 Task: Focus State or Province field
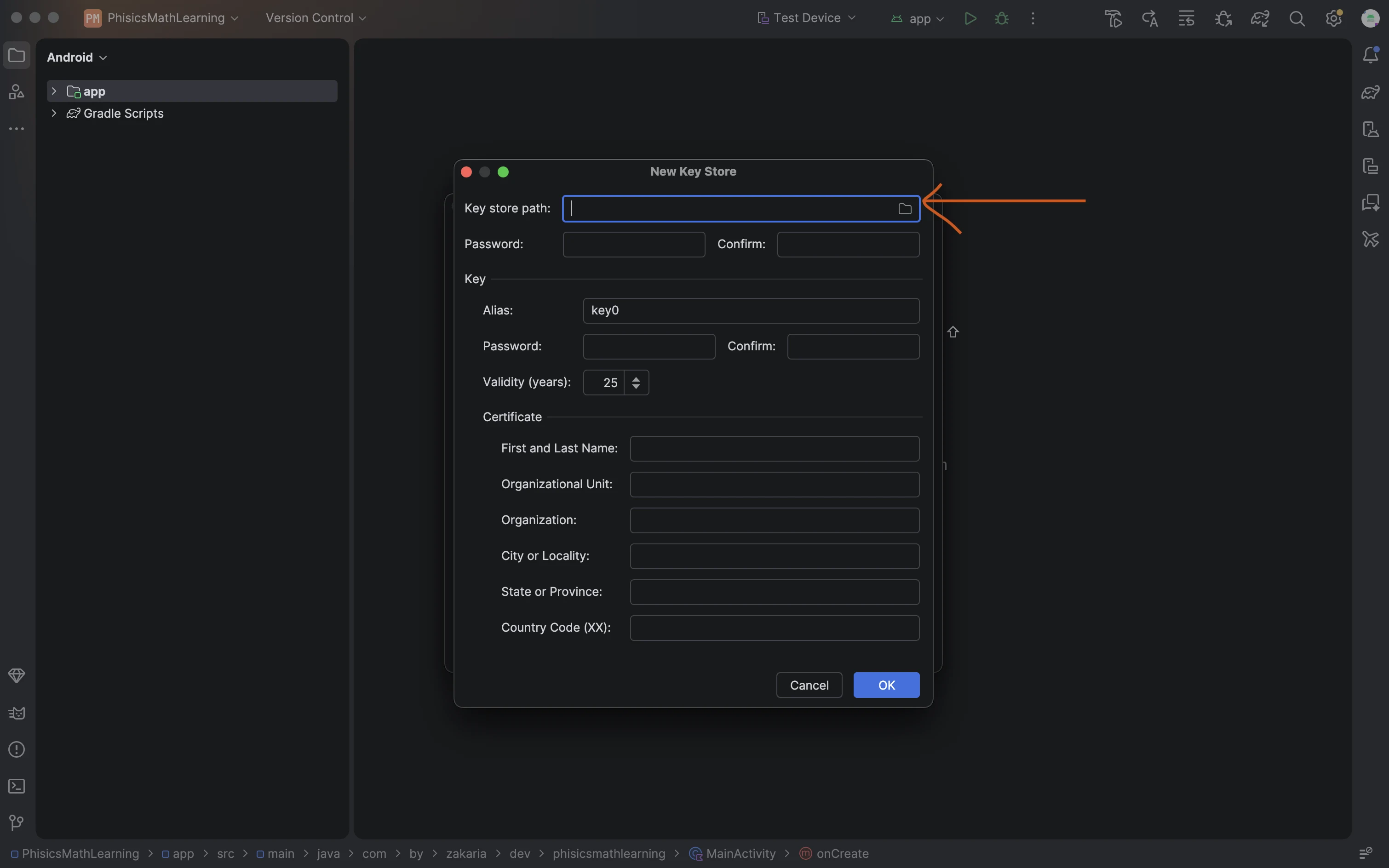(x=774, y=593)
